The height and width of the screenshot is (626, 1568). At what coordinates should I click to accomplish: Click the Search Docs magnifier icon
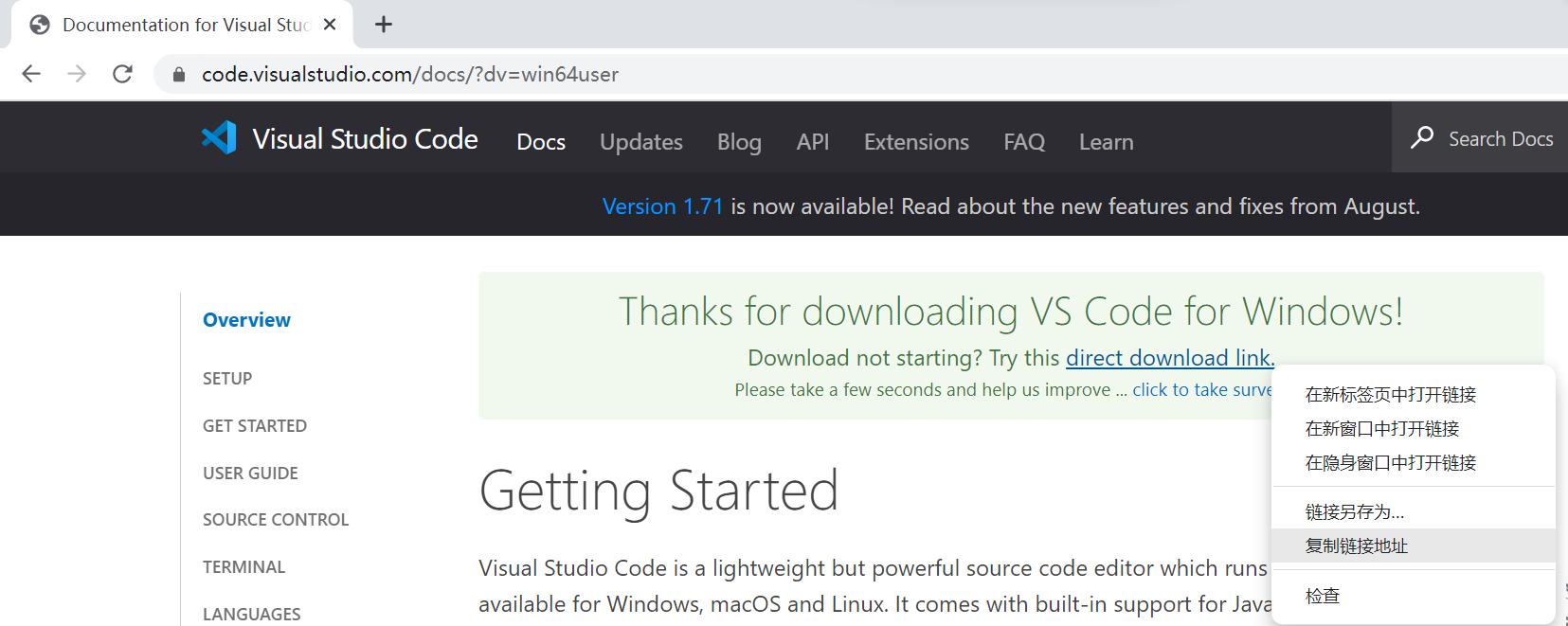pos(1421,138)
